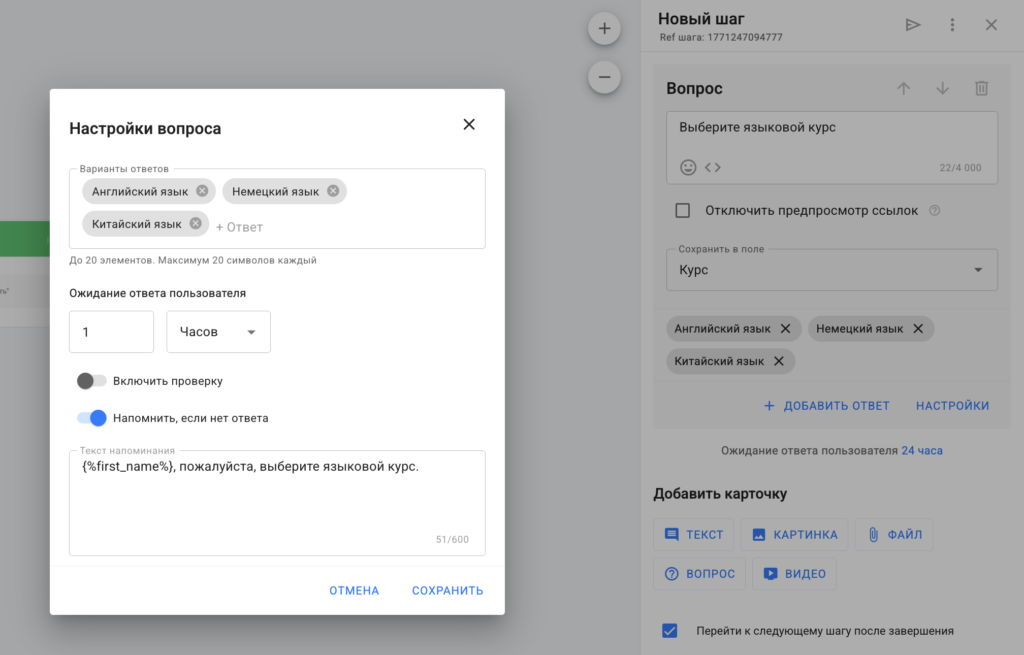
Task: Remove the Немецкий язык chip in dialog
Action: coord(333,191)
